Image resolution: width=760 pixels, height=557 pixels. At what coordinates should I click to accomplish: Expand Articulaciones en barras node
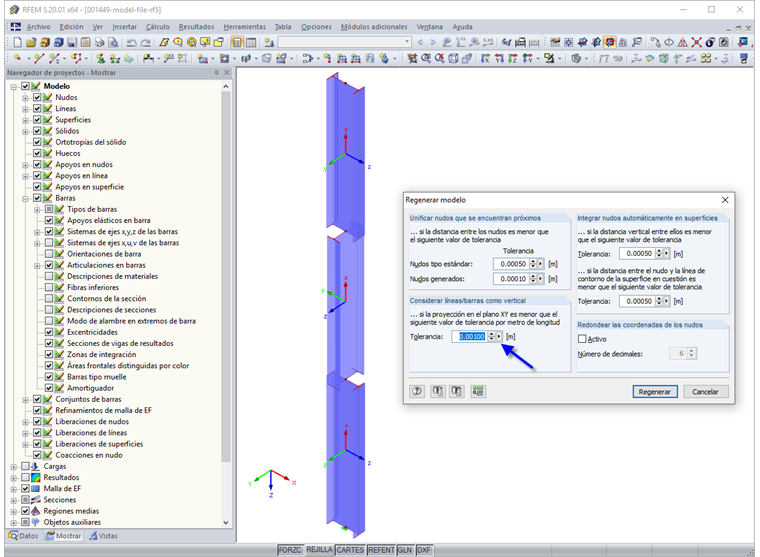pos(37,265)
